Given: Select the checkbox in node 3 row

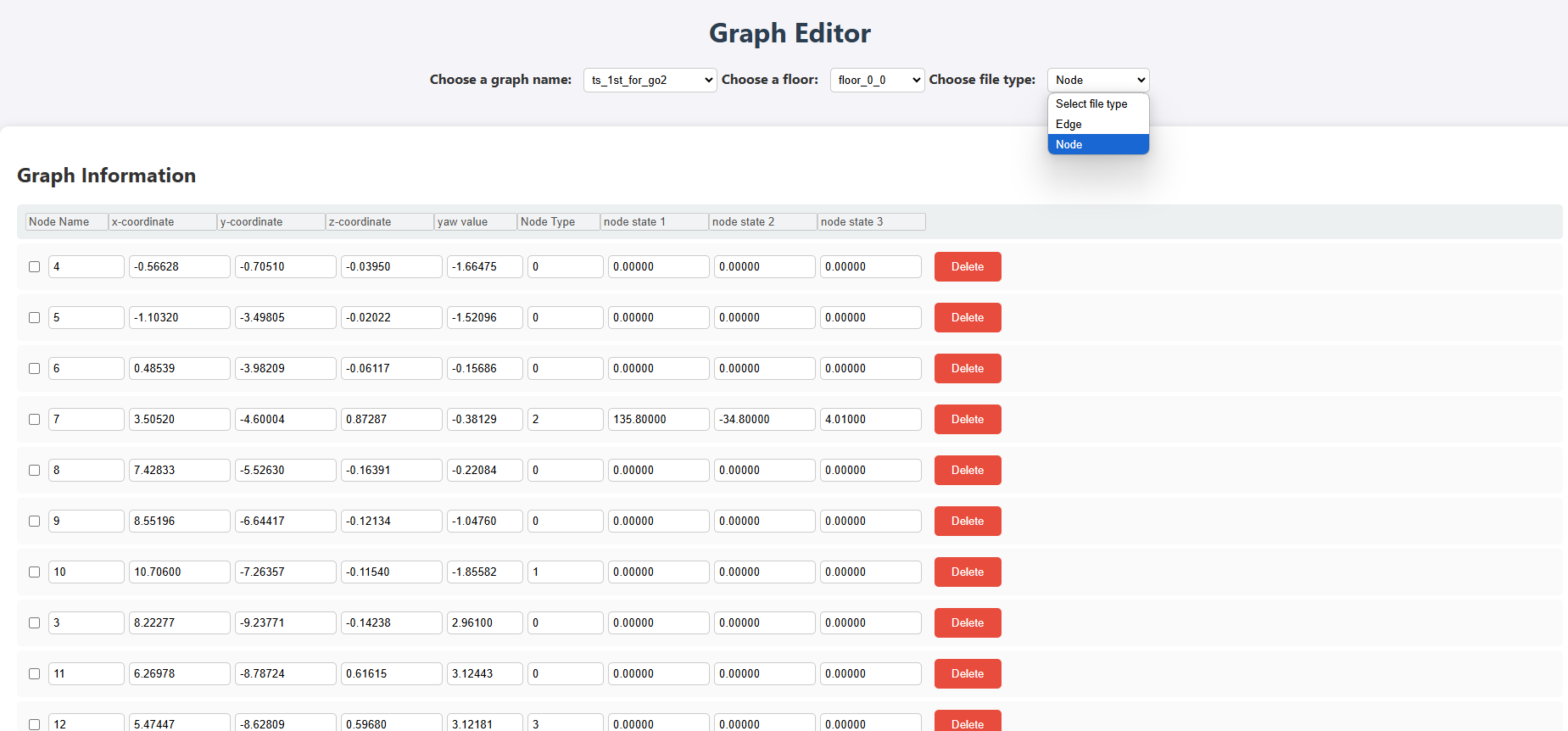Looking at the screenshot, I should (34, 622).
